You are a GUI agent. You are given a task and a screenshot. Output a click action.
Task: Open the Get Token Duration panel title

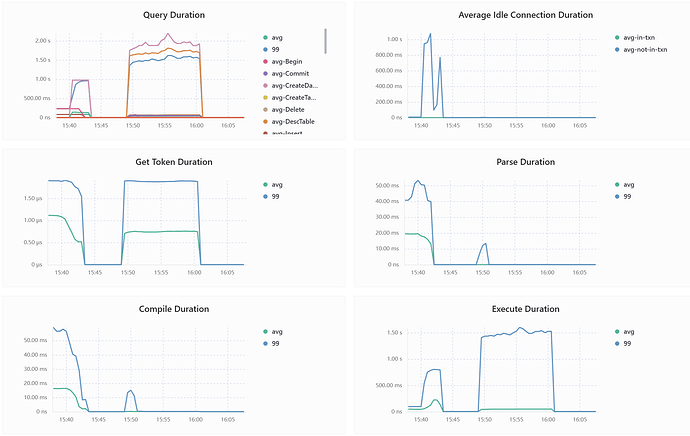point(174,162)
